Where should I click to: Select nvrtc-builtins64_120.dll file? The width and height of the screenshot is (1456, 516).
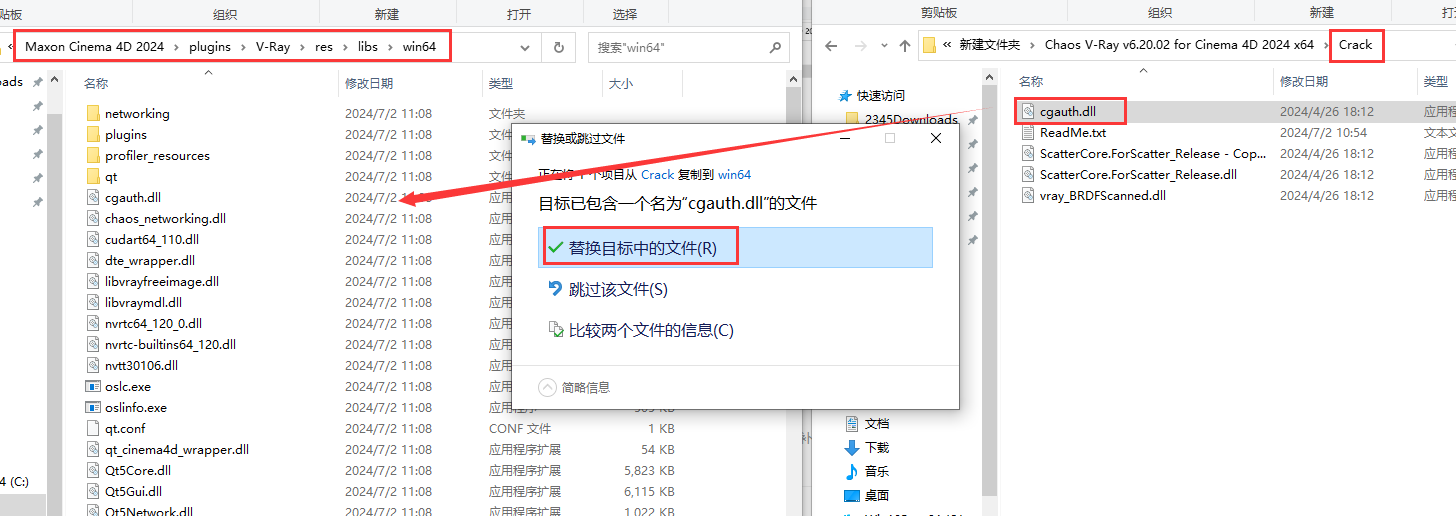click(170, 345)
